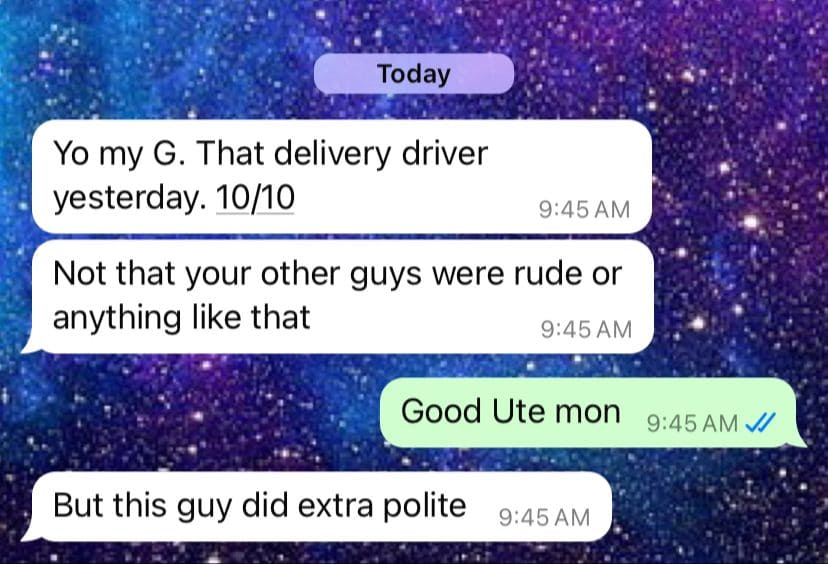Image resolution: width=828 pixels, height=564 pixels.
Task: Select the green "Good Ute mon" sent message
Action: click(x=592, y=412)
